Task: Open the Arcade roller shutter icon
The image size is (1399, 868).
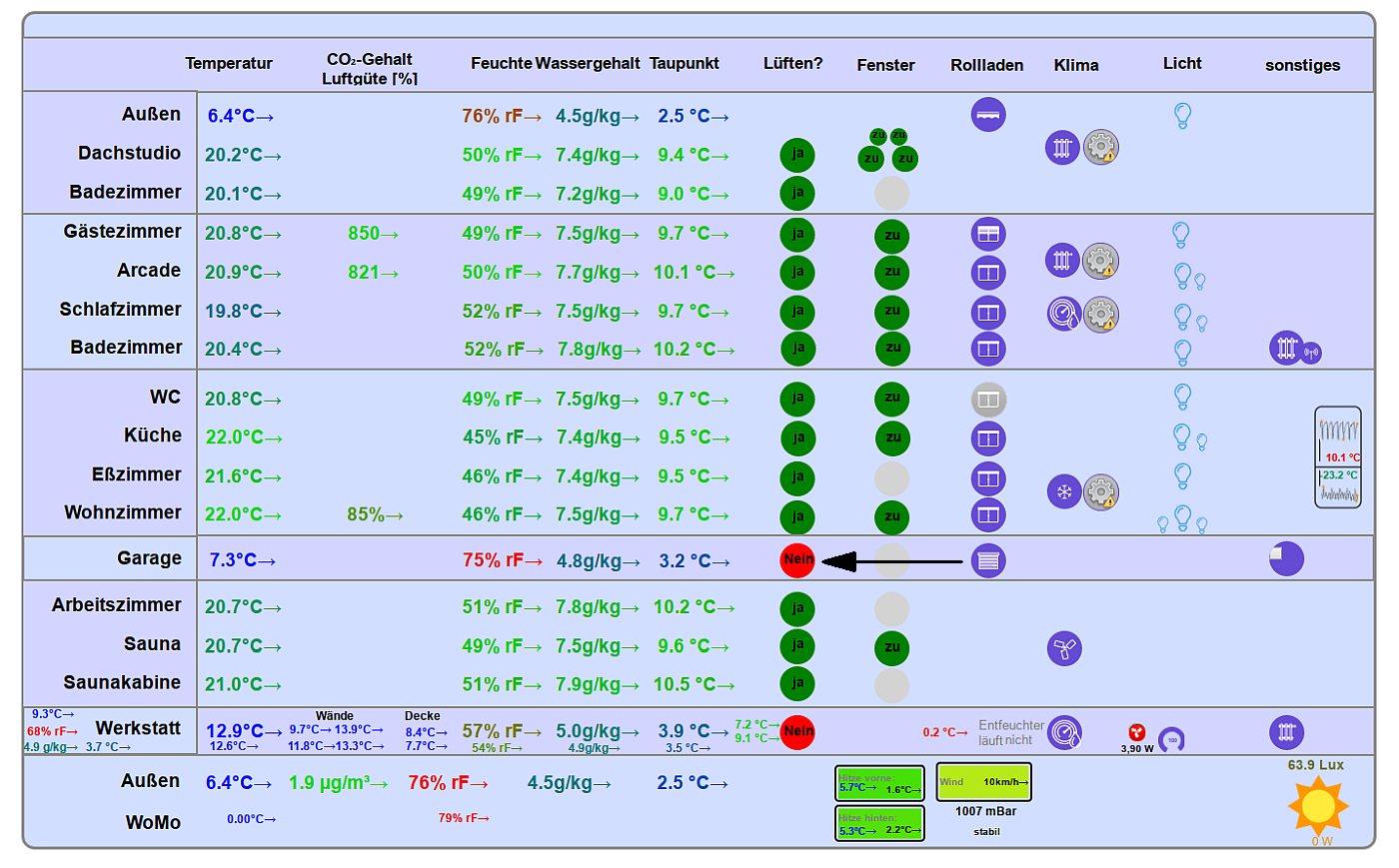Action: (x=988, y=273)
